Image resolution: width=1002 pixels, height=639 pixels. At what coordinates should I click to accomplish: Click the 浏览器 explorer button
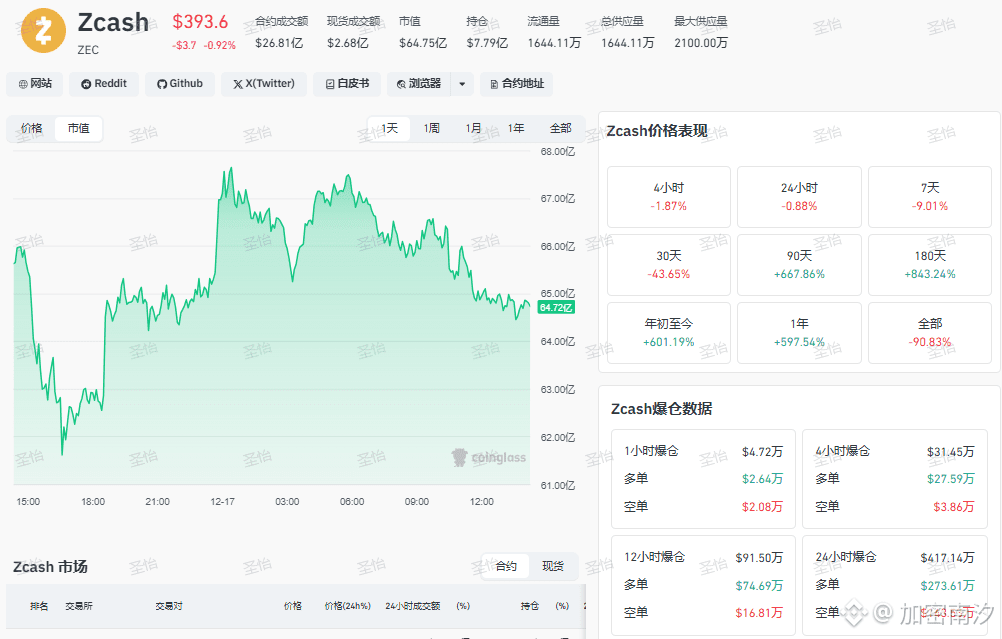point(419,84)
